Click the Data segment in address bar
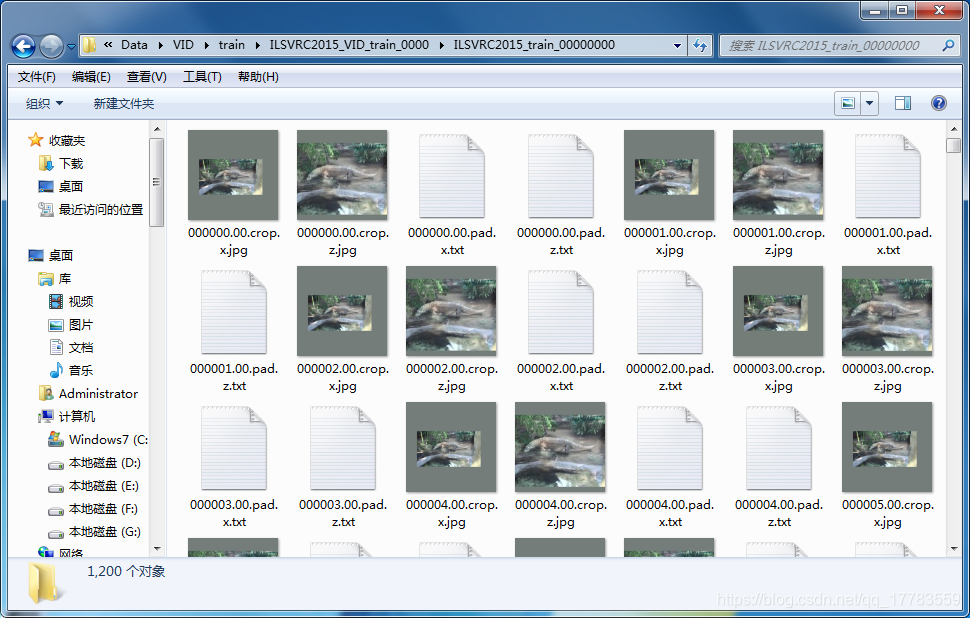The image size is (970, 618). (x=134, y=45)
